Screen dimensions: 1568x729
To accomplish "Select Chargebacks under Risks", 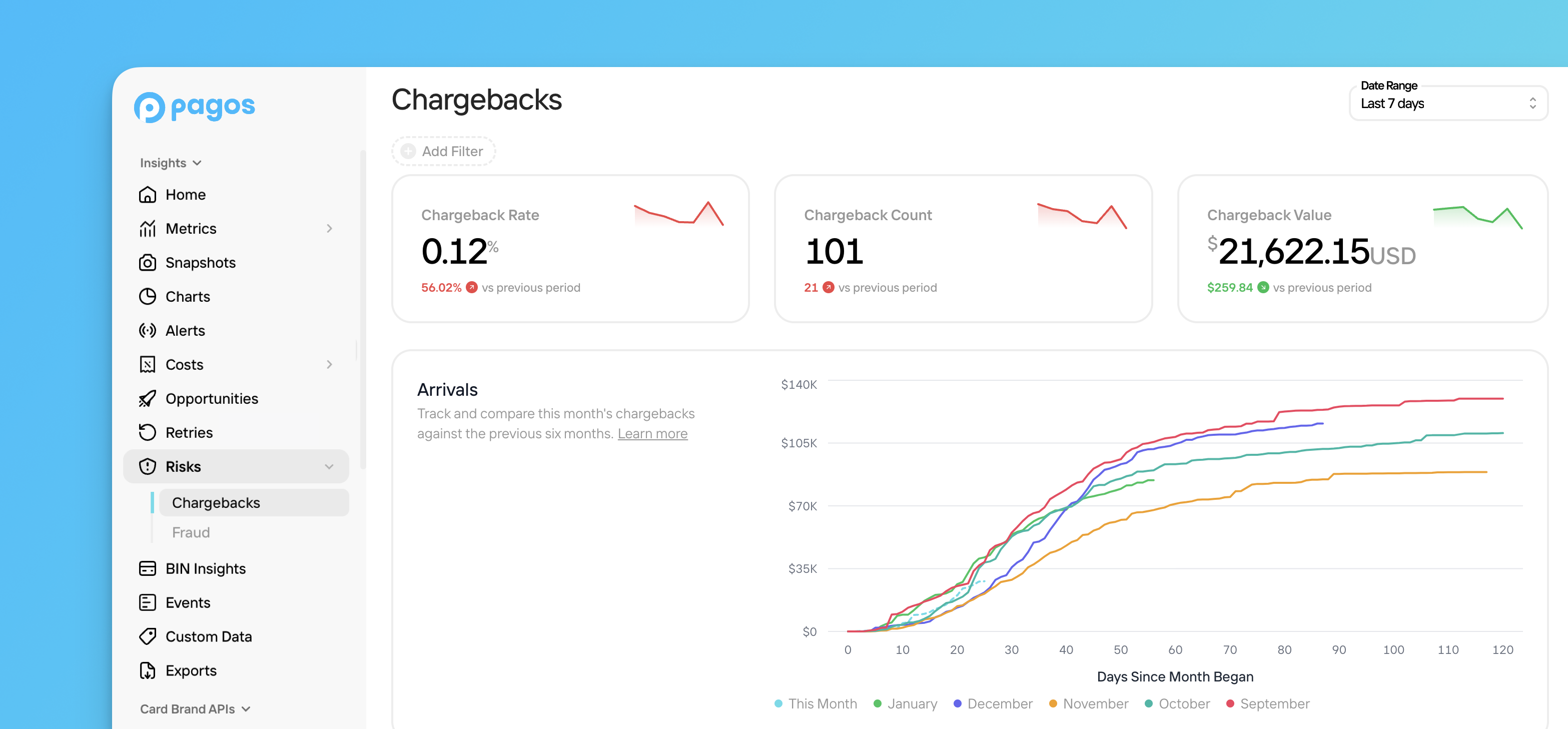I will click(254, 503).
